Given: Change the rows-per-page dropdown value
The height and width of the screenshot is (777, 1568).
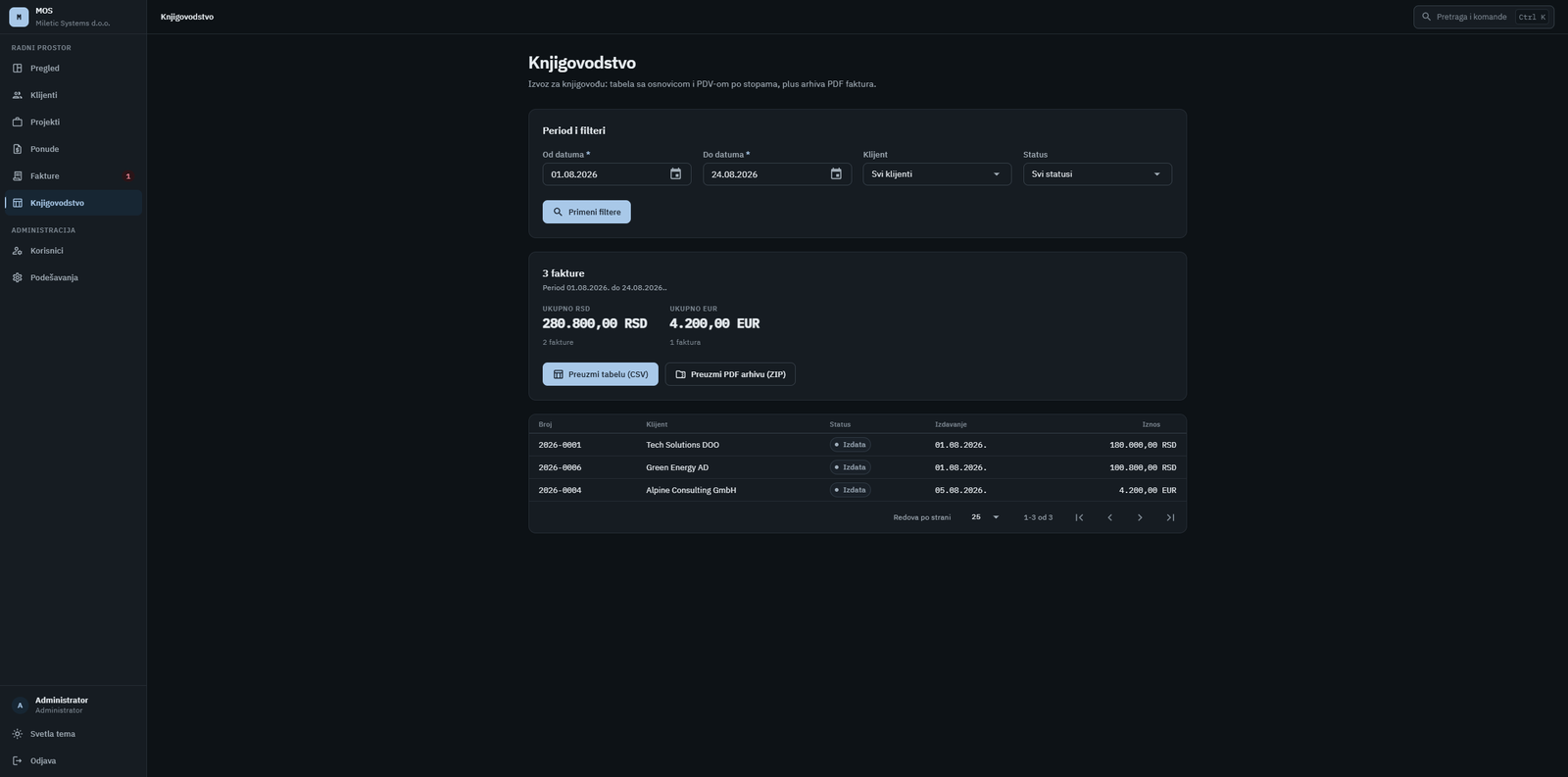Looking at the screenshot, I should pos(985,517).
